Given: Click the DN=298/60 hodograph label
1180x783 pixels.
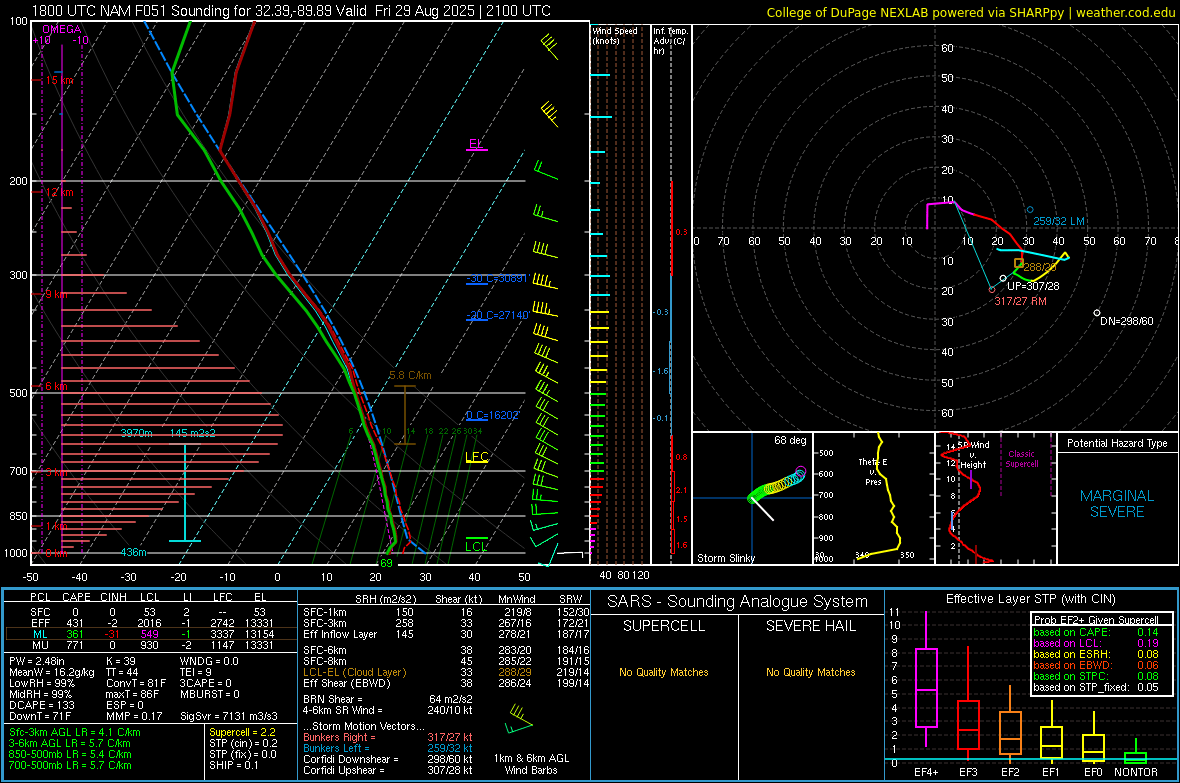Looking at the screenshot, I should click(x=1127, y=321).
